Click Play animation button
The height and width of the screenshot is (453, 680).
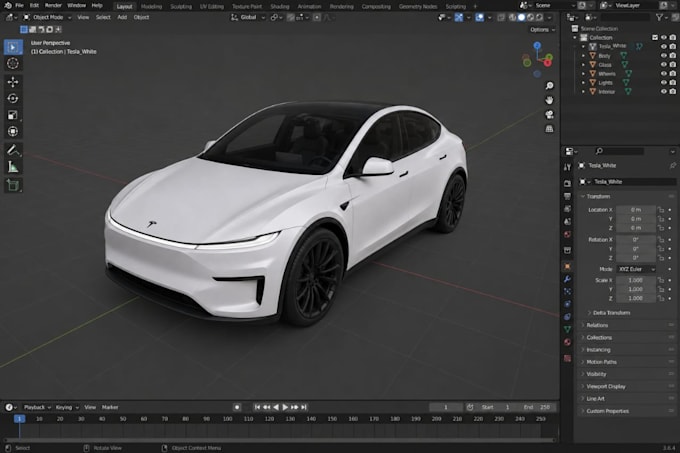(285, 407)
